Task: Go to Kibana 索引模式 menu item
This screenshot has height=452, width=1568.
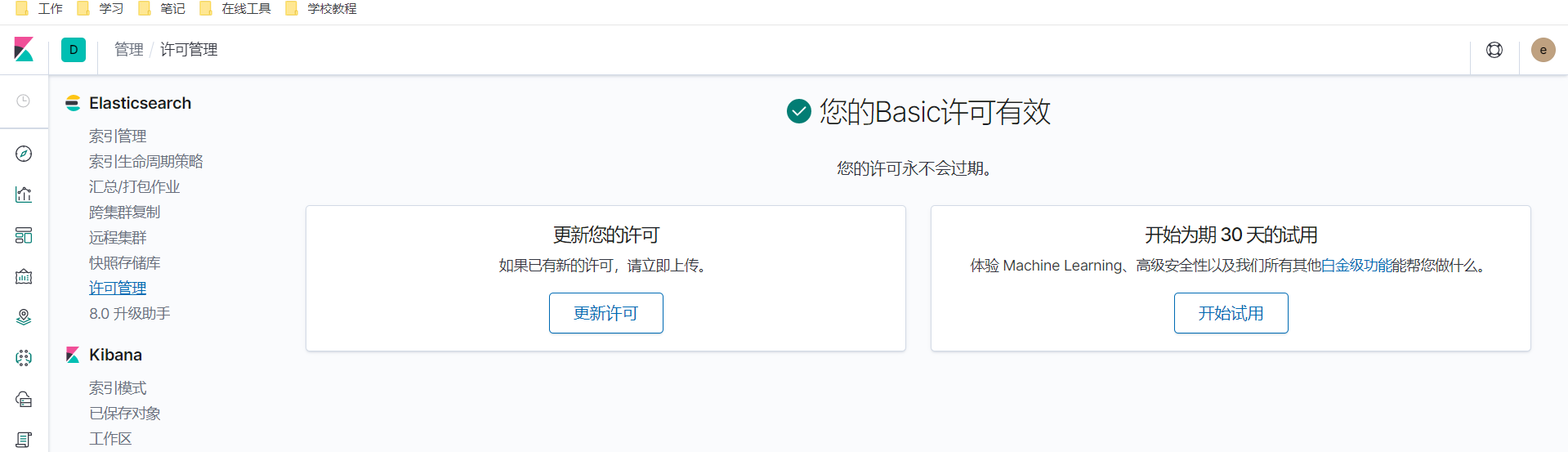Action: (118, 387)
